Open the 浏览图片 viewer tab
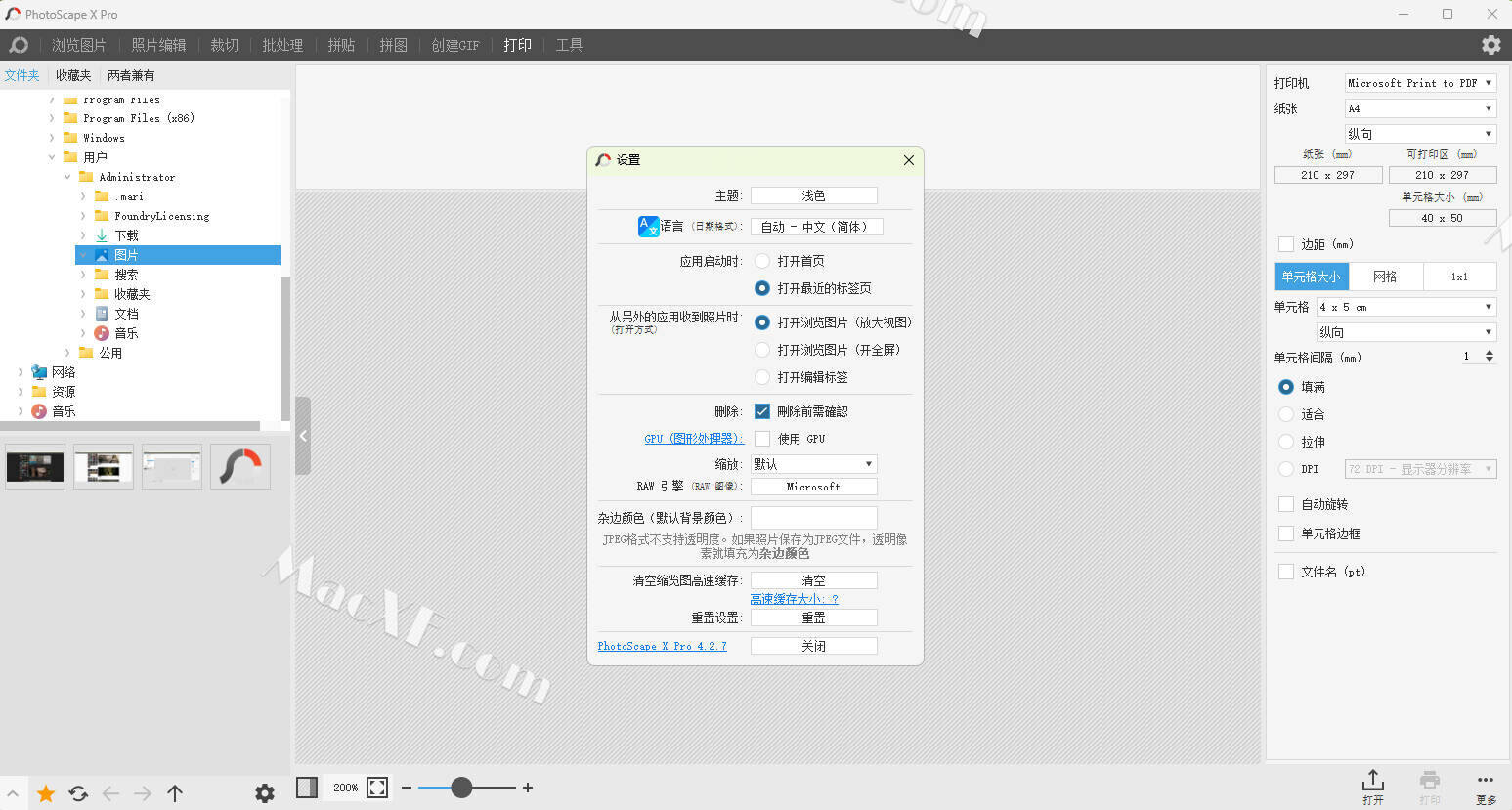 click(x=78, y=45)
